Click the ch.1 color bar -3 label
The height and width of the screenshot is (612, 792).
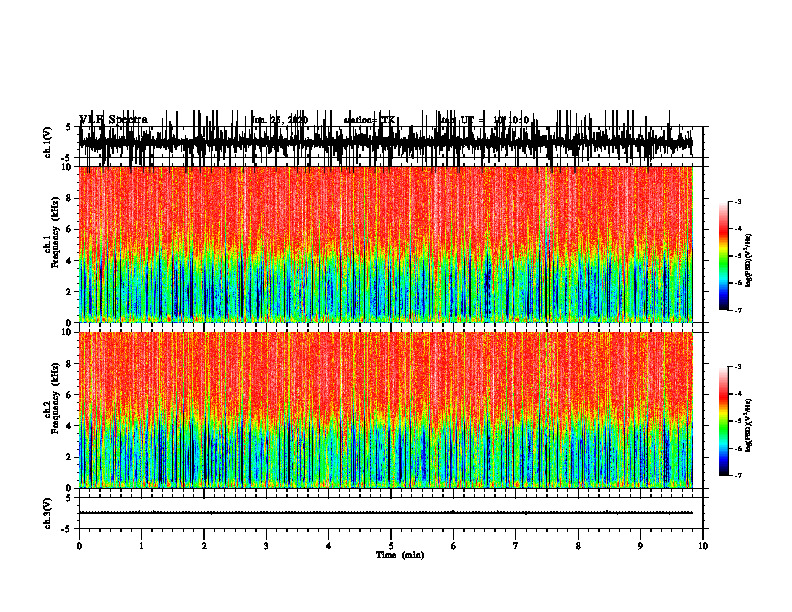[737, 201]
